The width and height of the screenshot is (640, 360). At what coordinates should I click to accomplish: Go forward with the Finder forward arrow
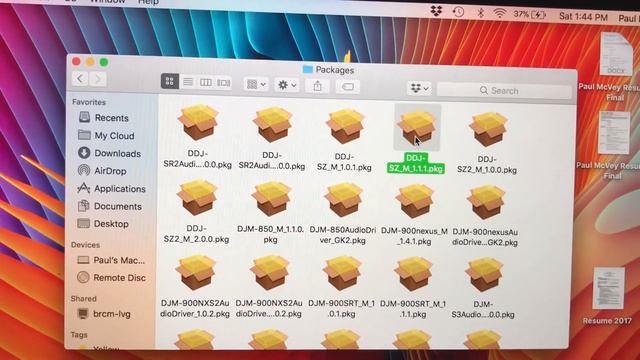[x=98, y=79]
